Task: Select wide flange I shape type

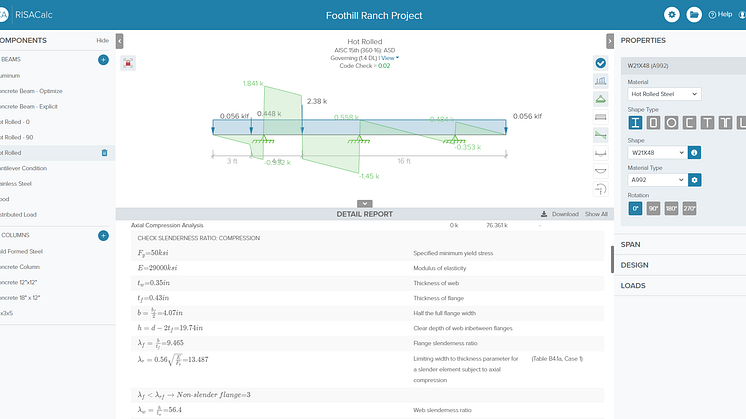Action: [x=635, y=123]
